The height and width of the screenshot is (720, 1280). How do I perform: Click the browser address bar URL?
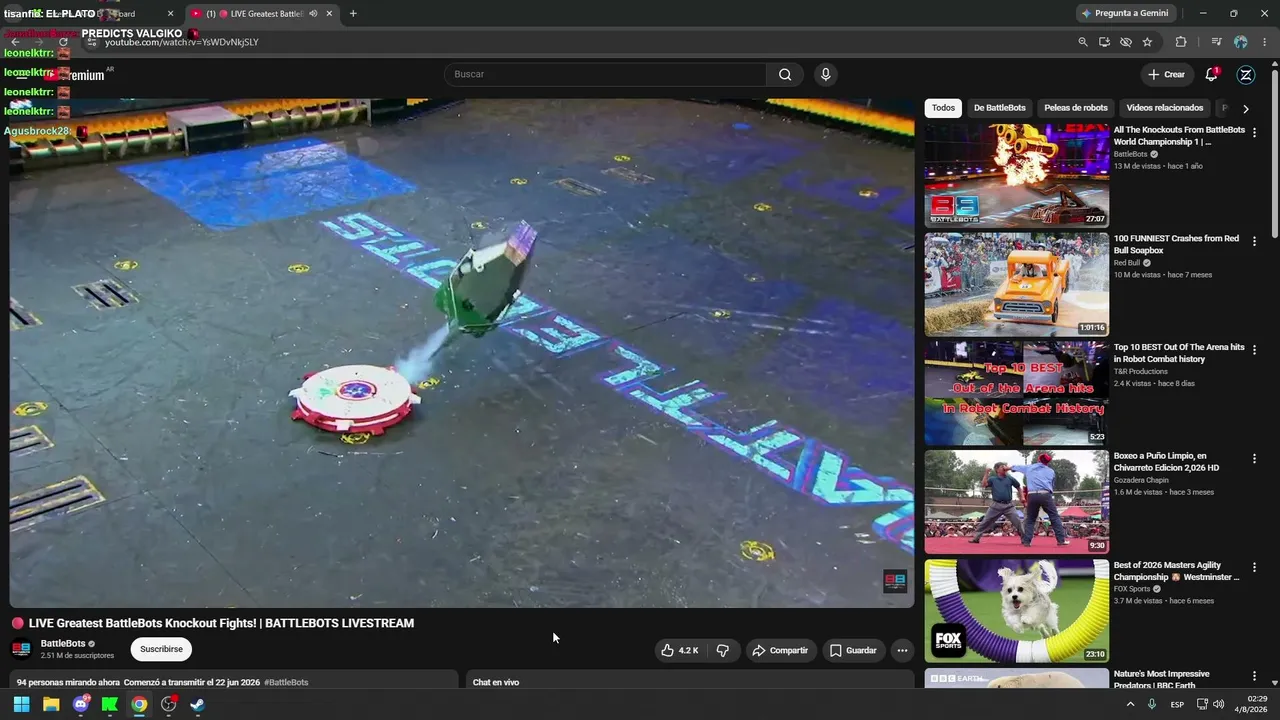(182, 42)
